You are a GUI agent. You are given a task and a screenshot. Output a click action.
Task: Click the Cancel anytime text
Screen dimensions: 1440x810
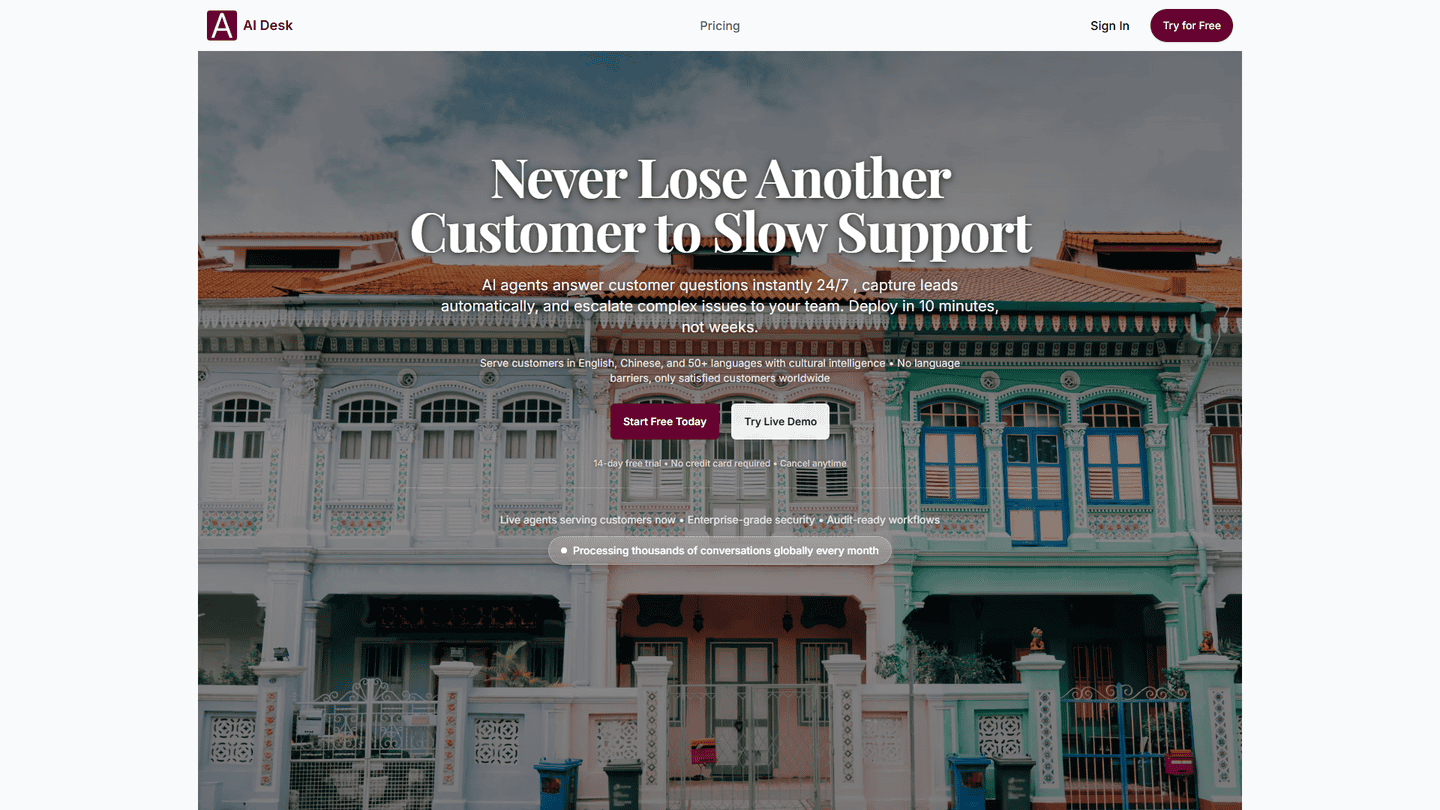pyautogui.click(x=813, y=464)
